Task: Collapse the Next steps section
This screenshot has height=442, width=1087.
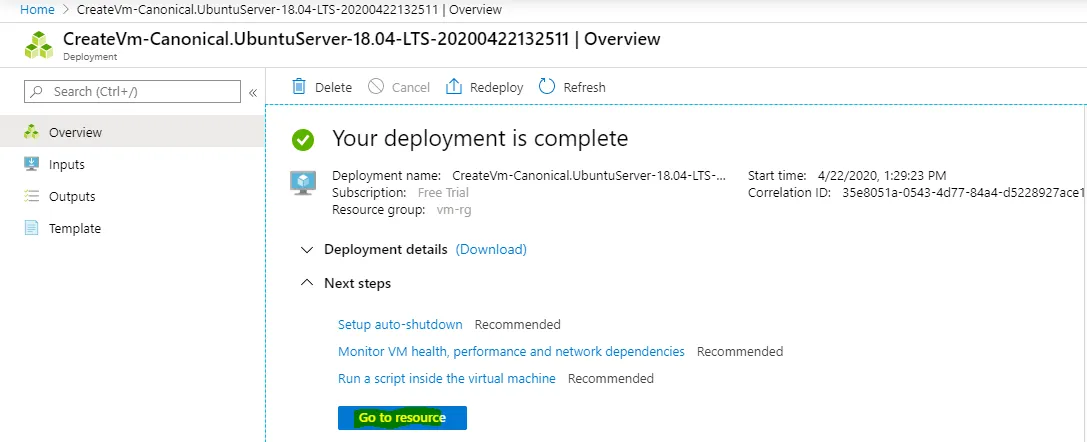Action: click(307, 283)
